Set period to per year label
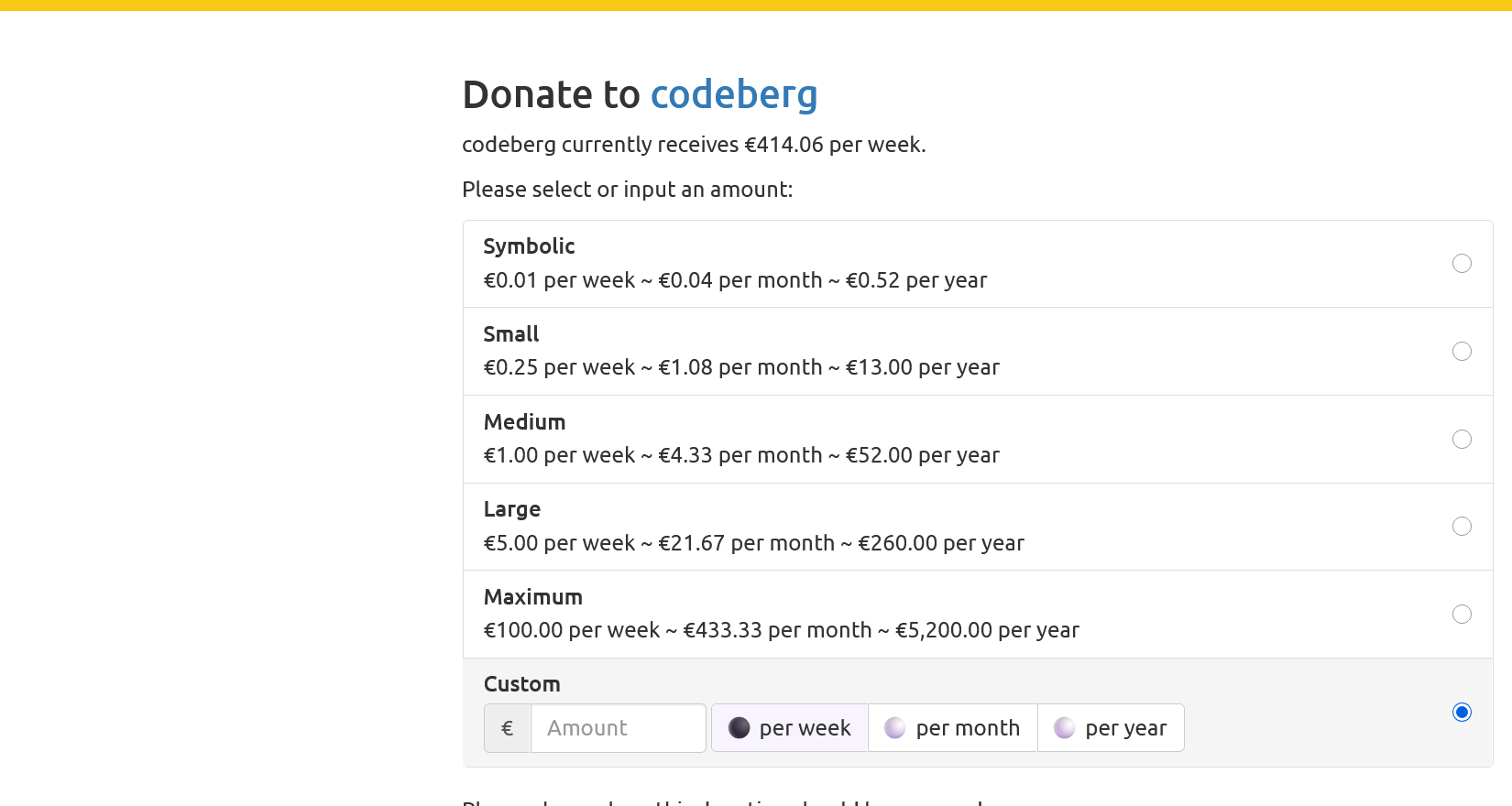Viewport: 1512px width, 806px height. pyautogui.click(x=1125, y=728)
